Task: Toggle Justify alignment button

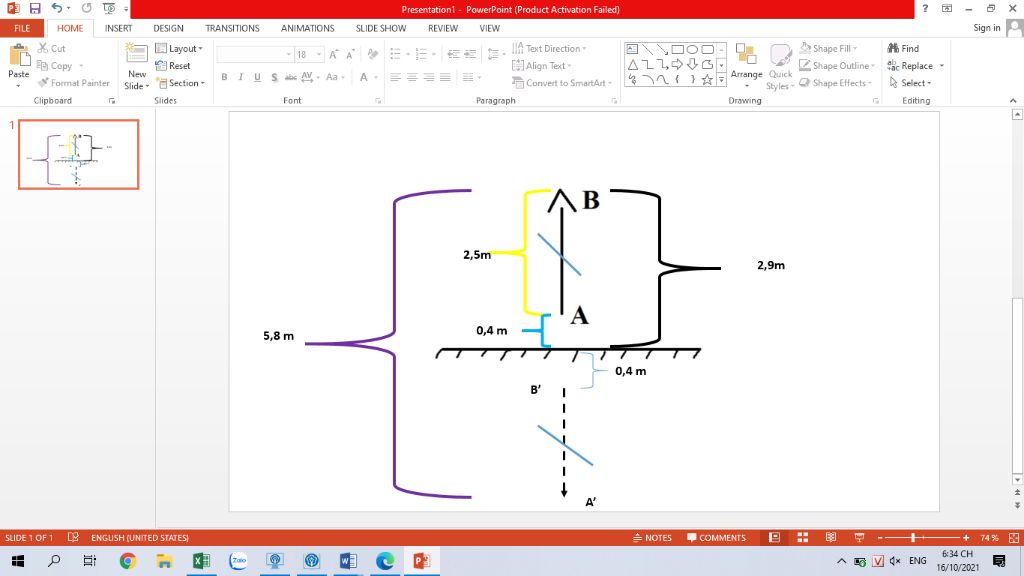Action: [445, 77]
